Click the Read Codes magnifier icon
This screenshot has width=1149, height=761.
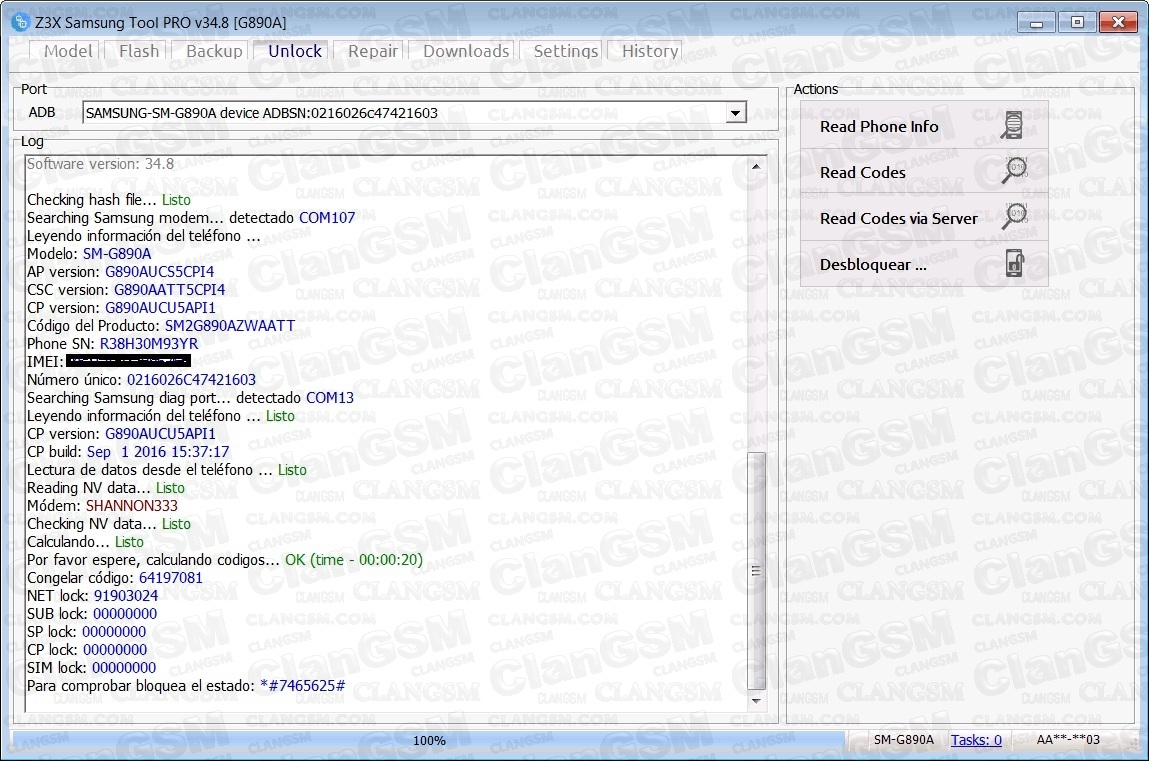tap(1014, 171)
